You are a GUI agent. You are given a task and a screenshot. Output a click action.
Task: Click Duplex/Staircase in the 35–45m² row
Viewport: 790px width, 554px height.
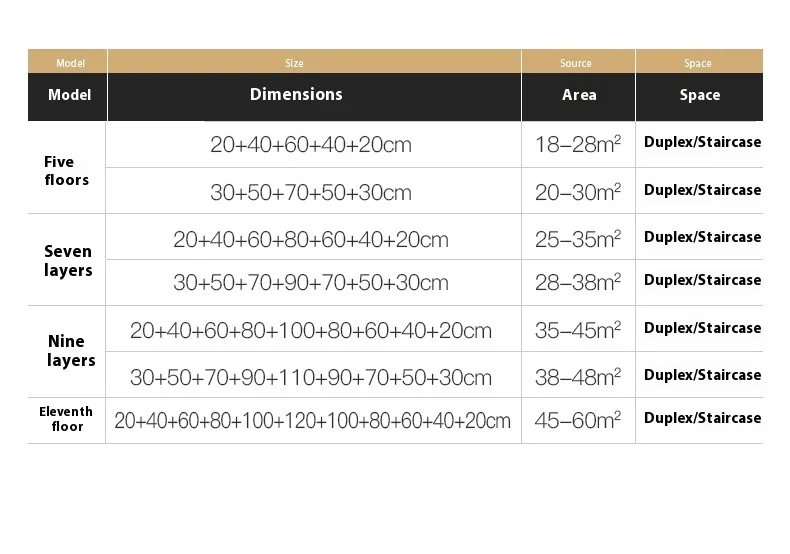coord(702,328)
